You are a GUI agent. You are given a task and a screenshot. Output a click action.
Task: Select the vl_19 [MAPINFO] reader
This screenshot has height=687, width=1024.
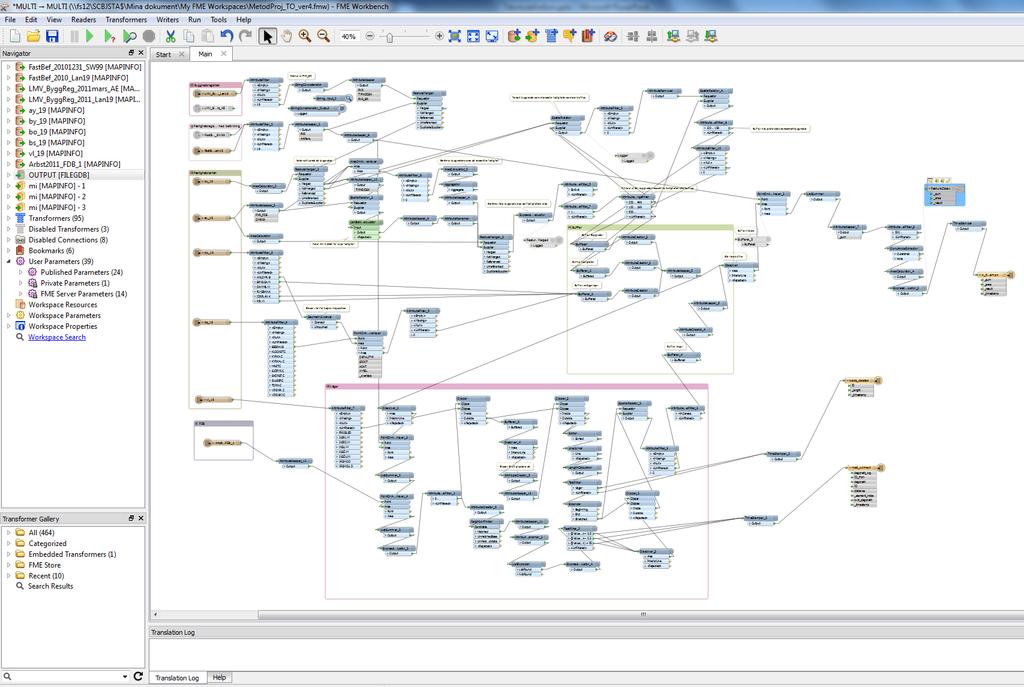pyautogui.click(x=55, y=153)
